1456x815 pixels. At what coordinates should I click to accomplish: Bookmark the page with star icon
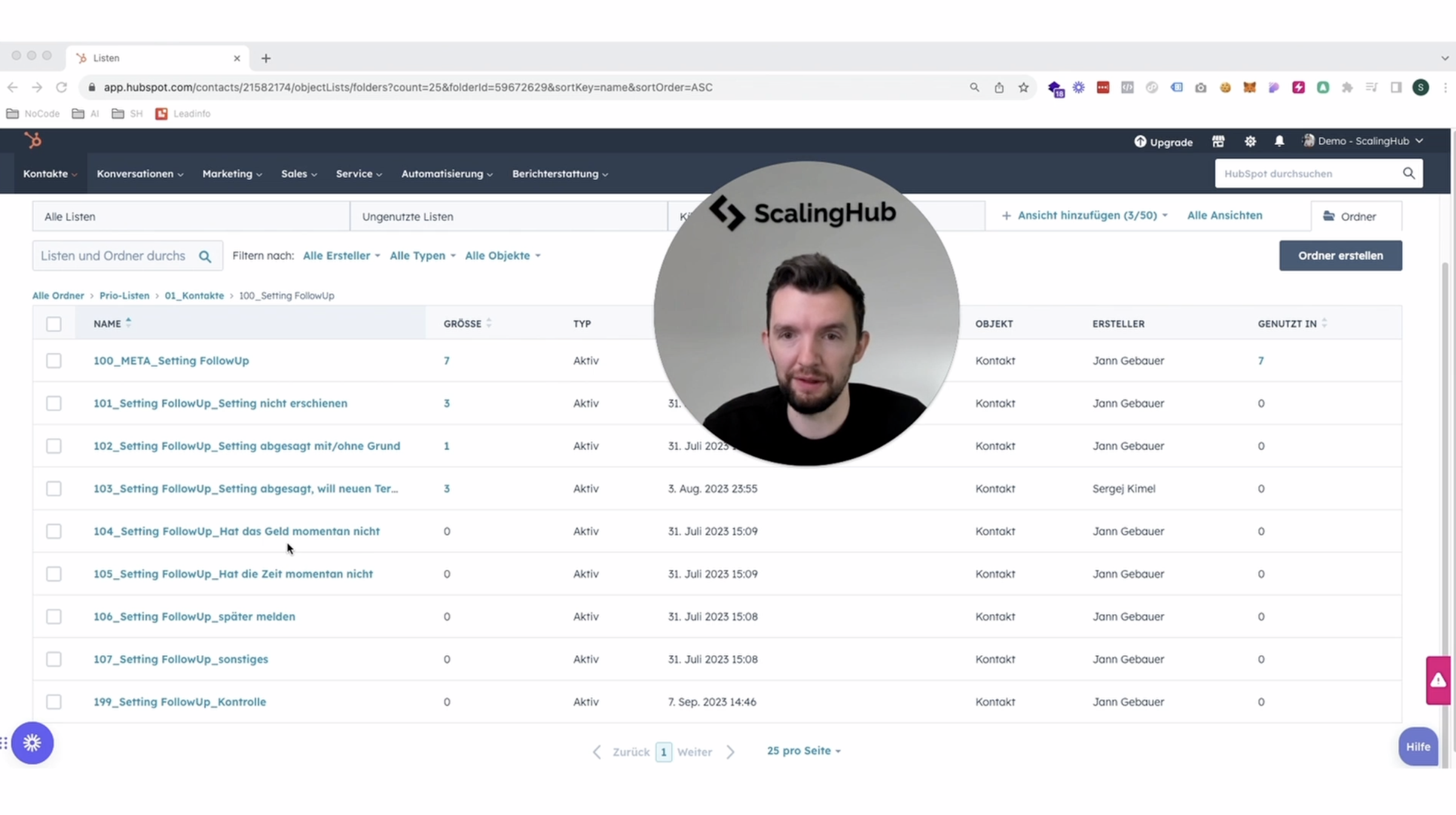point(1024,87)
